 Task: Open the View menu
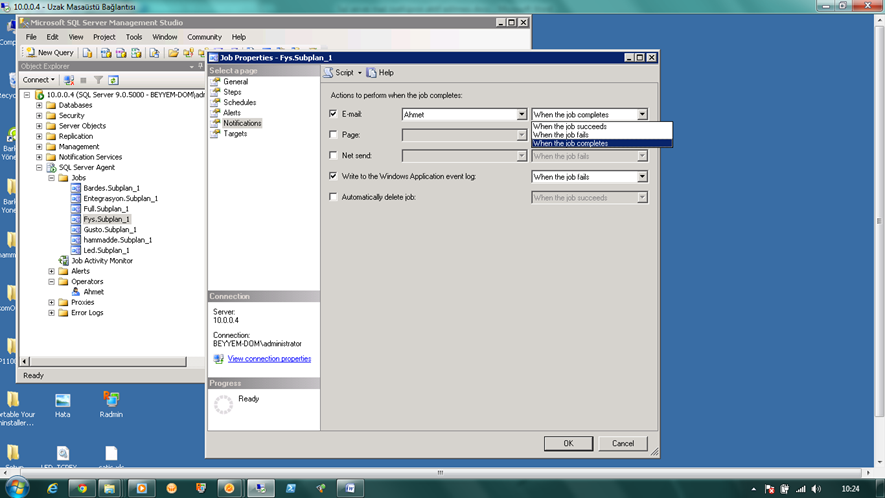(x=76, y=37)
